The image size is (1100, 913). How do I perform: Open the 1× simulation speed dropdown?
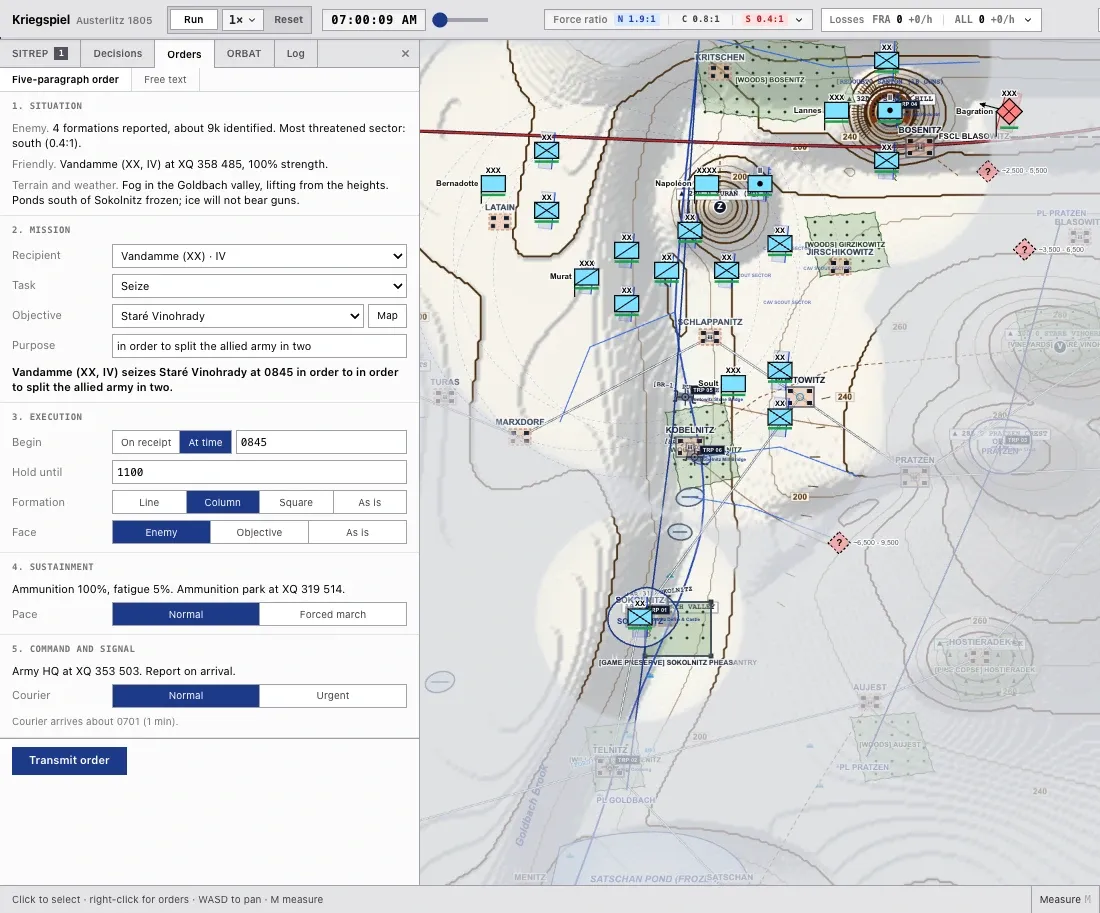pos(242,20)
